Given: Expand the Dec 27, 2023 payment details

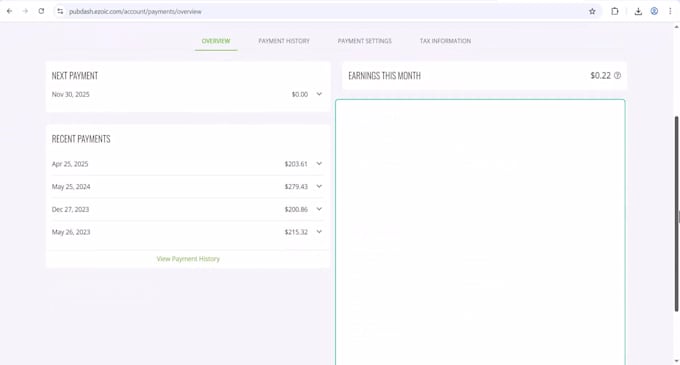Looking at the screenshot, I should pos(319,209).
